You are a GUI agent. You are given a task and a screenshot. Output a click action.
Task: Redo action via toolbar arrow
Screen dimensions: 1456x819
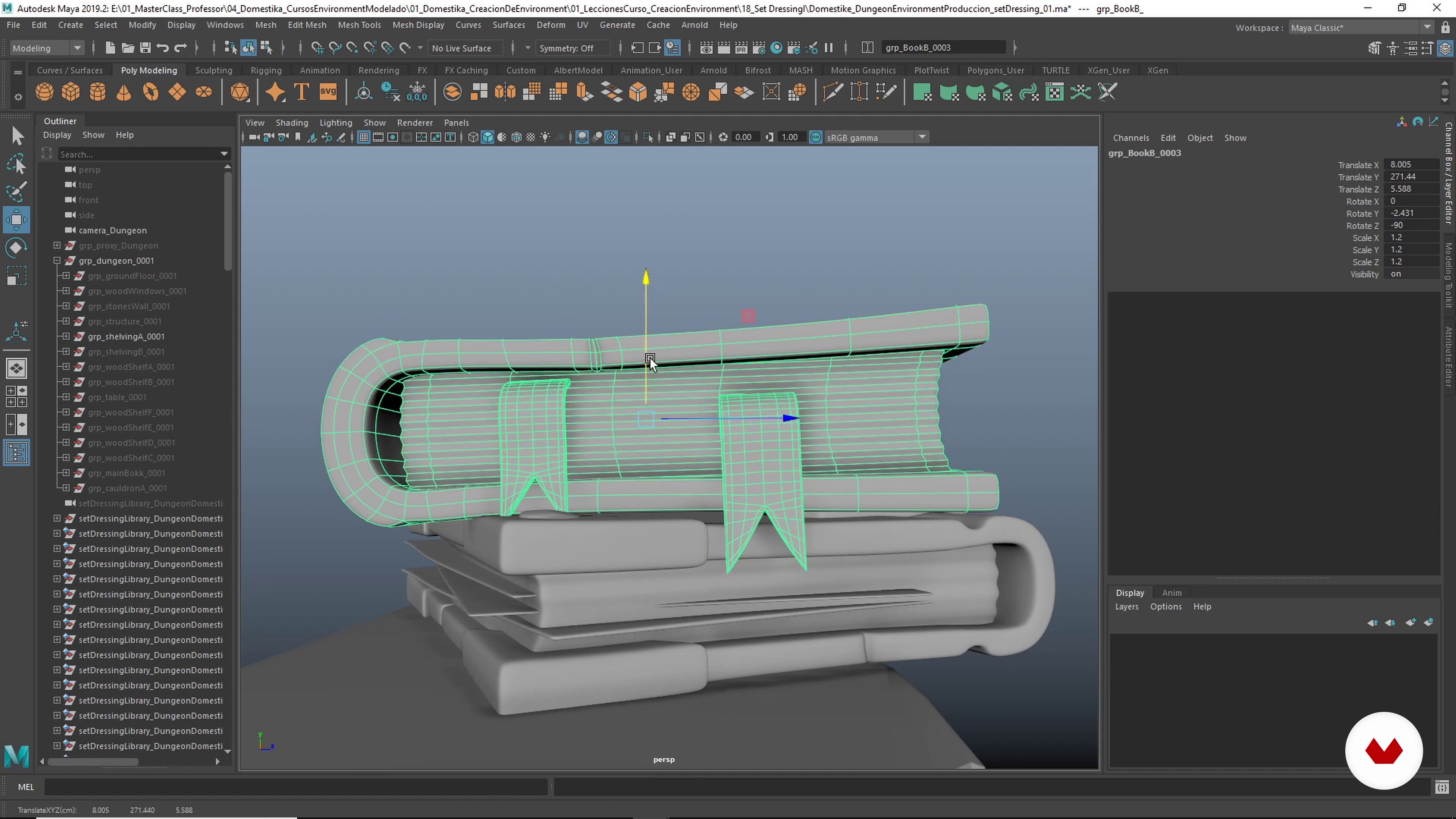pyautogui.click(x=180, y=48)
